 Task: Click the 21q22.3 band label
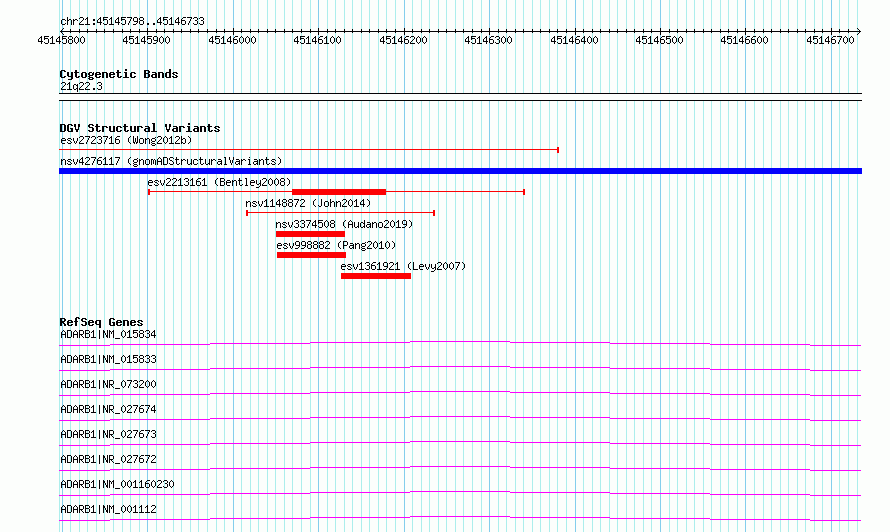pos(81,86)
